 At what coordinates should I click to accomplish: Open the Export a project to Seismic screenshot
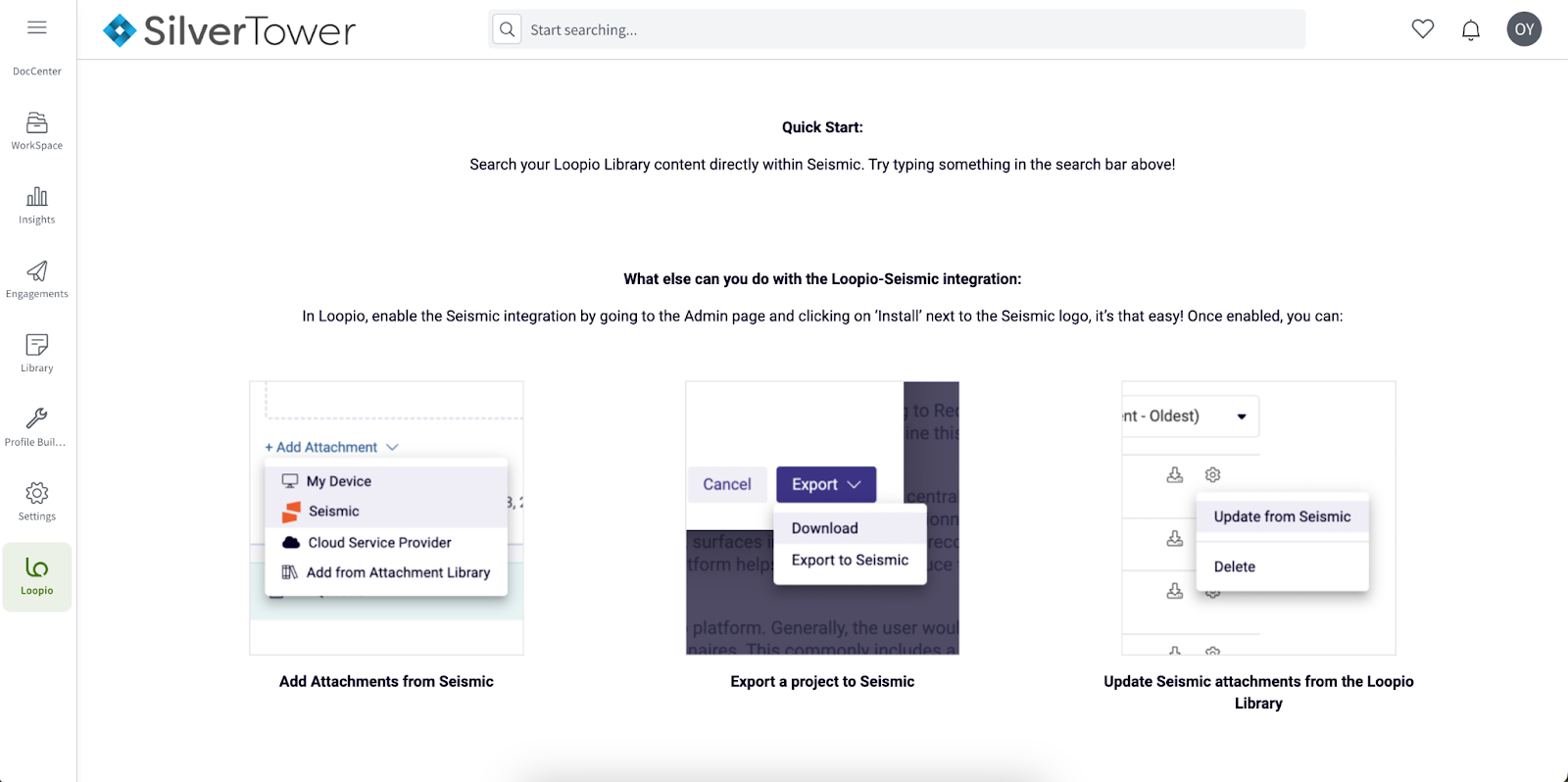click(822, 517)
